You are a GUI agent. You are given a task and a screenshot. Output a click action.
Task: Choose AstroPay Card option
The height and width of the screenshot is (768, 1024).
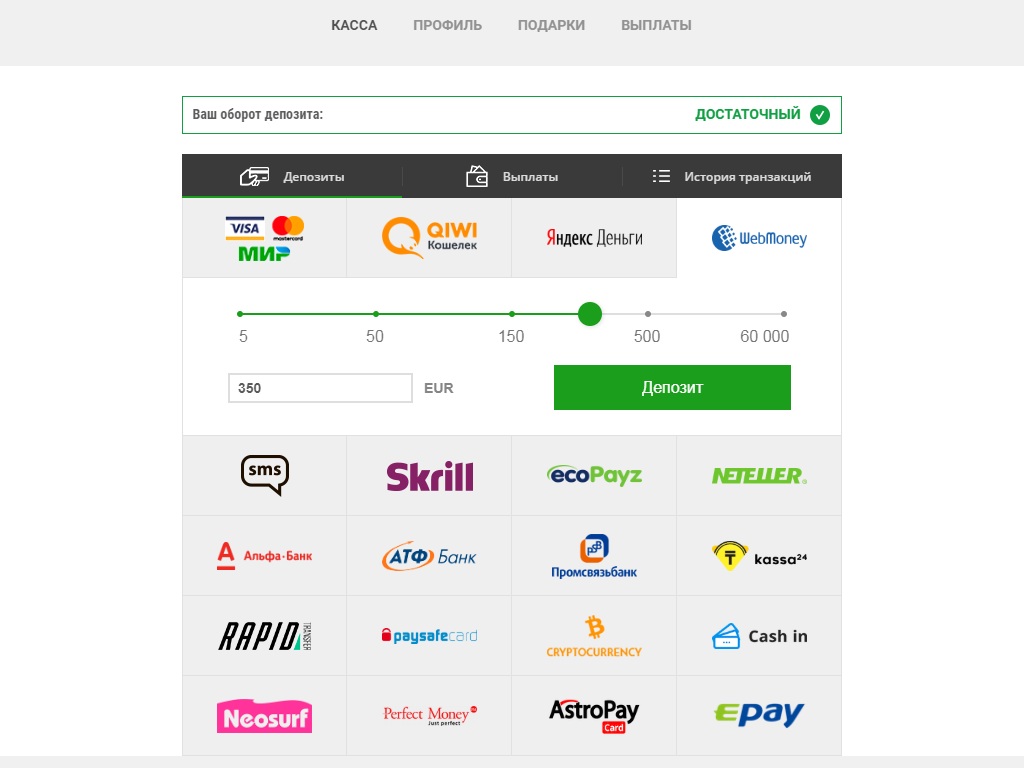(x=594, y=716)
